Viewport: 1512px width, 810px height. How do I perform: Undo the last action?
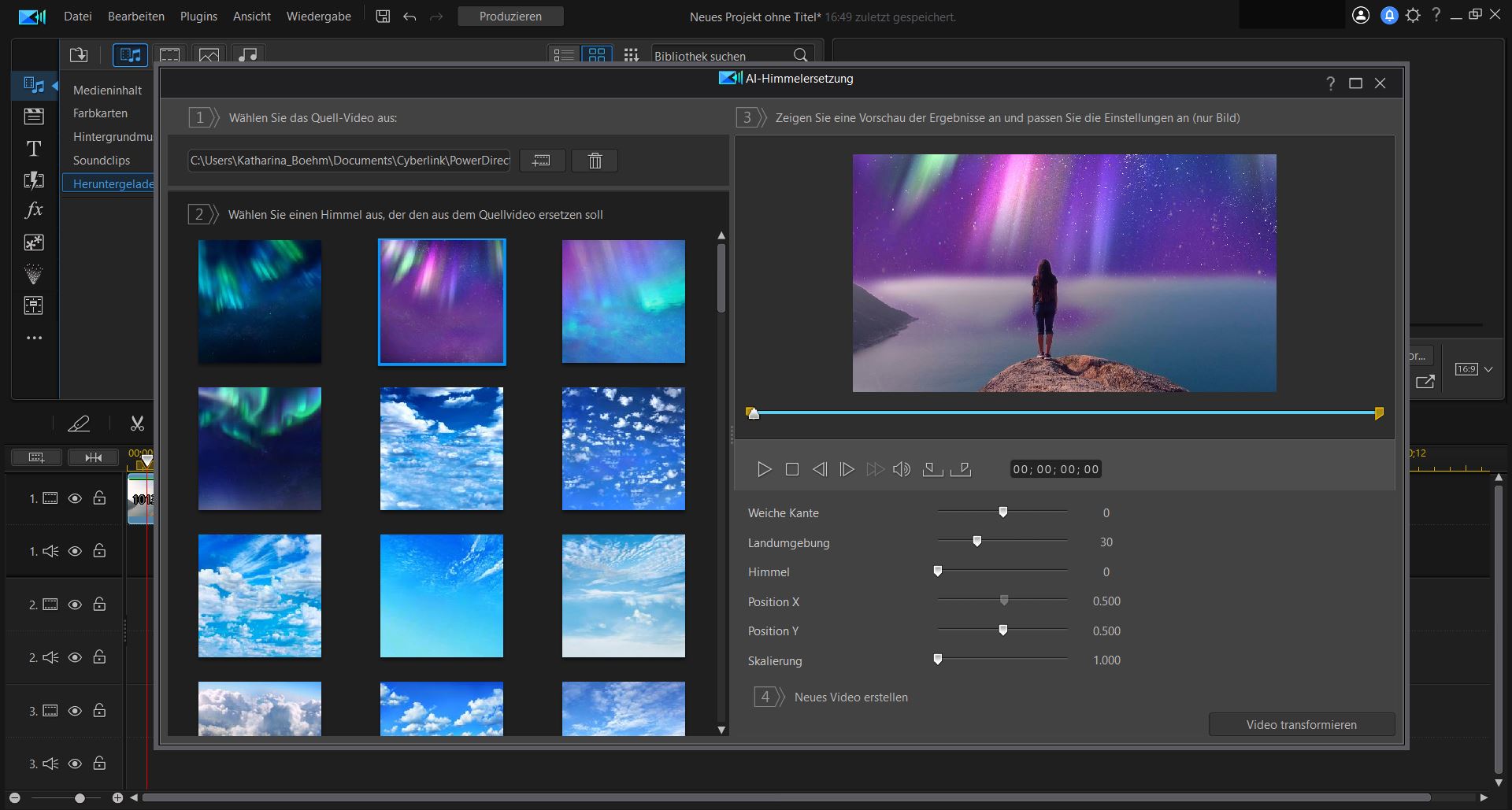[409, 17]
